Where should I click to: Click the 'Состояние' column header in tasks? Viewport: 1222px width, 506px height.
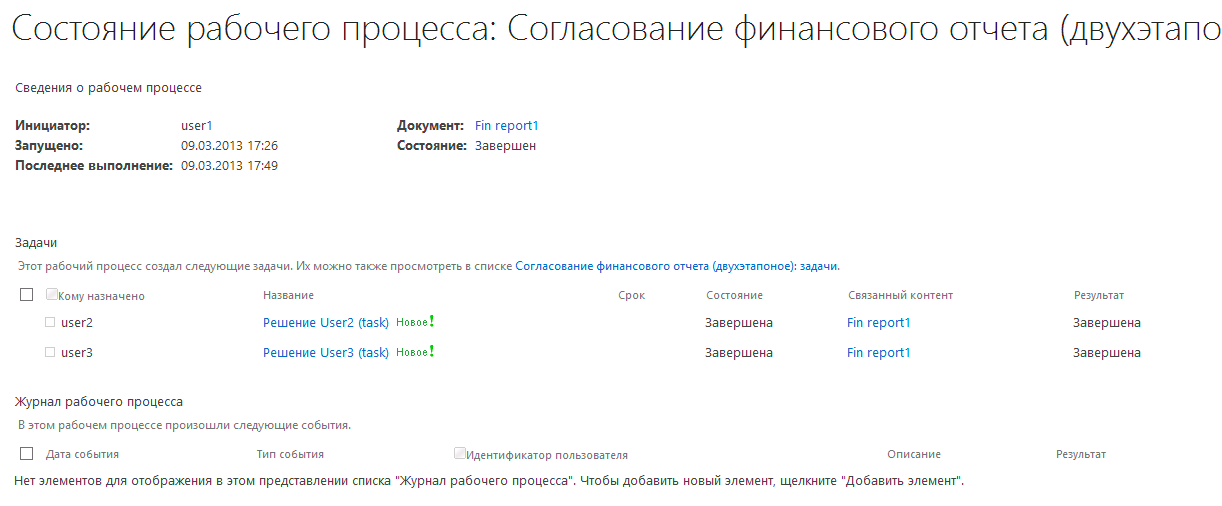pyautogui.click(x=734, y=295)
